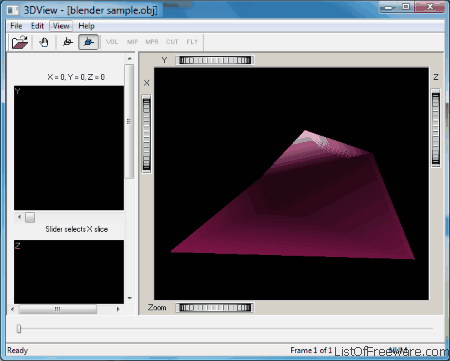This screenshot has height=361, width=450.
Task: Open the Help menu
Action: coord(86,26)
